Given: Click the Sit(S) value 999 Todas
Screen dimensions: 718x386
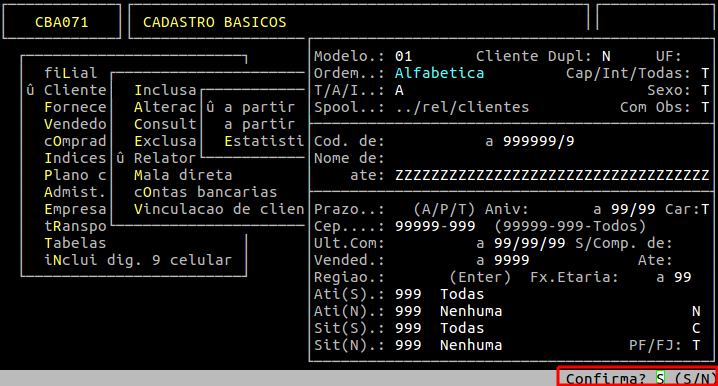Looking at the screenshot, I should click(439, 328).
